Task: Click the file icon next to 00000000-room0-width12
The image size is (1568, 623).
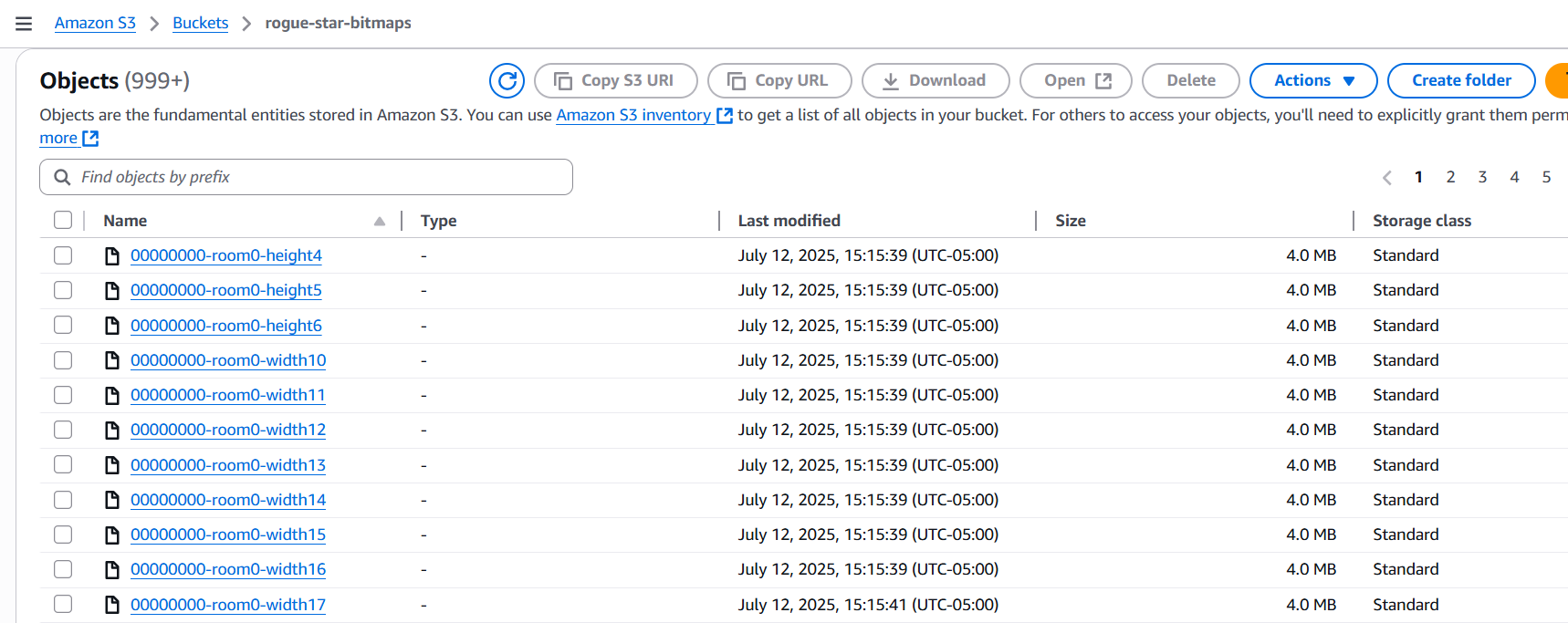Action: click(112, 430)
